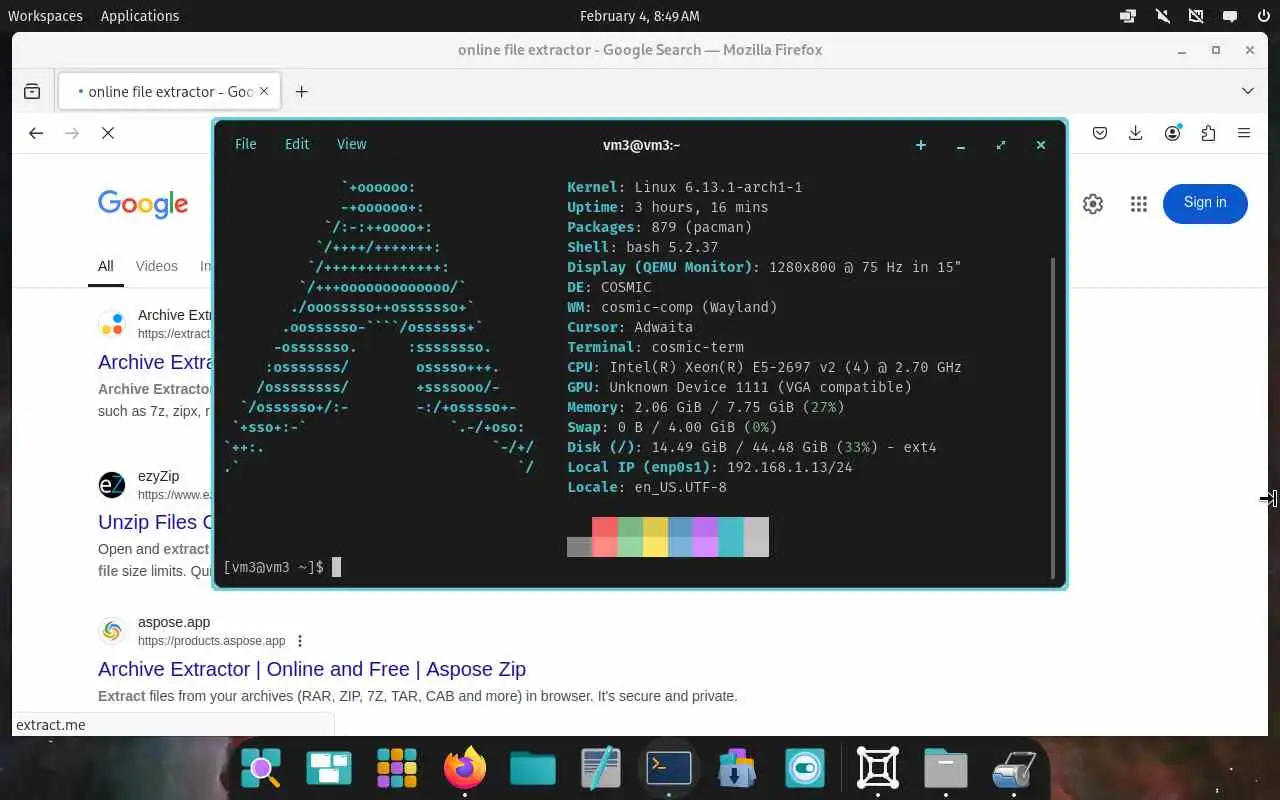Open the Google apps grid
This screenshot has width=1280, height=800.
1138,204
